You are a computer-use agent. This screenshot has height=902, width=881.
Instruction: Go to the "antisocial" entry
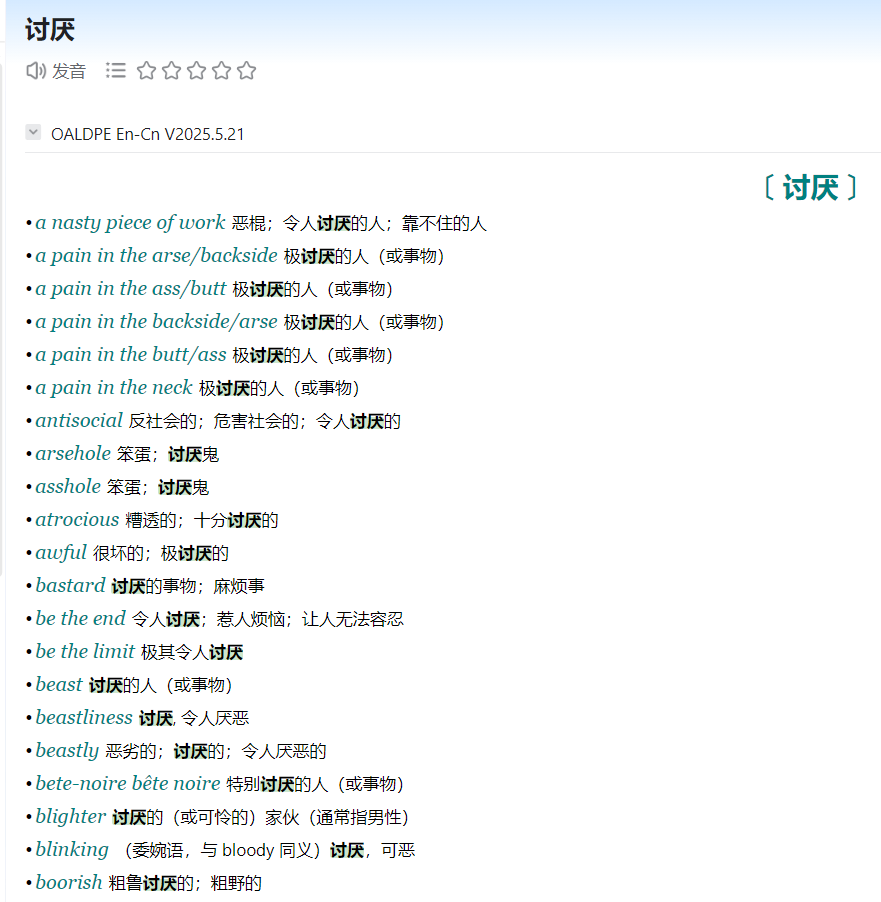point(79,421)
